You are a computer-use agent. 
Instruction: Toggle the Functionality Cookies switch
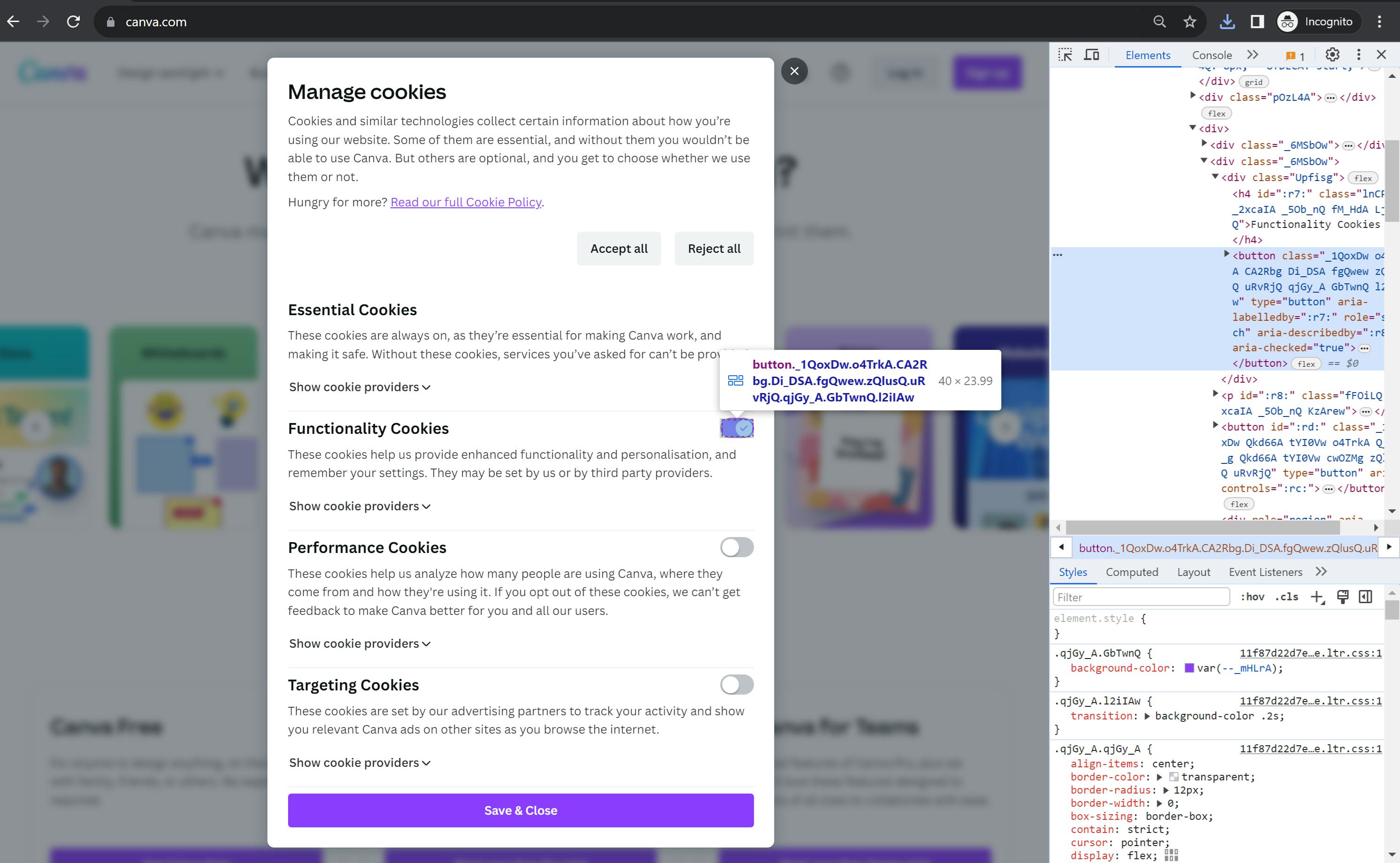737,428
